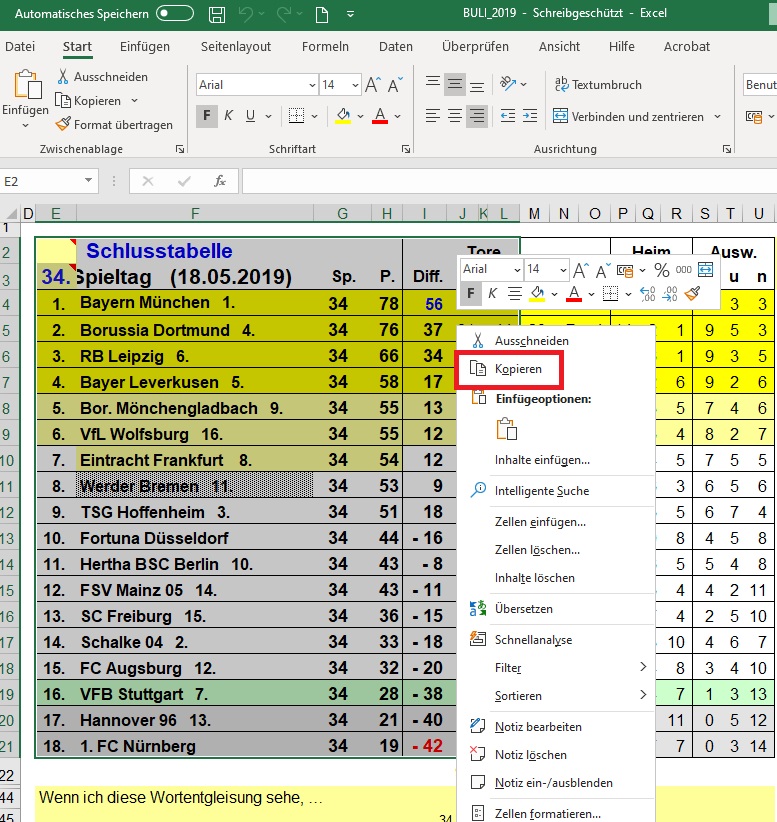Viewport: 777px width, 822px height.
Task: Click center alignment in mini toolbar
Action: point(515,294)
